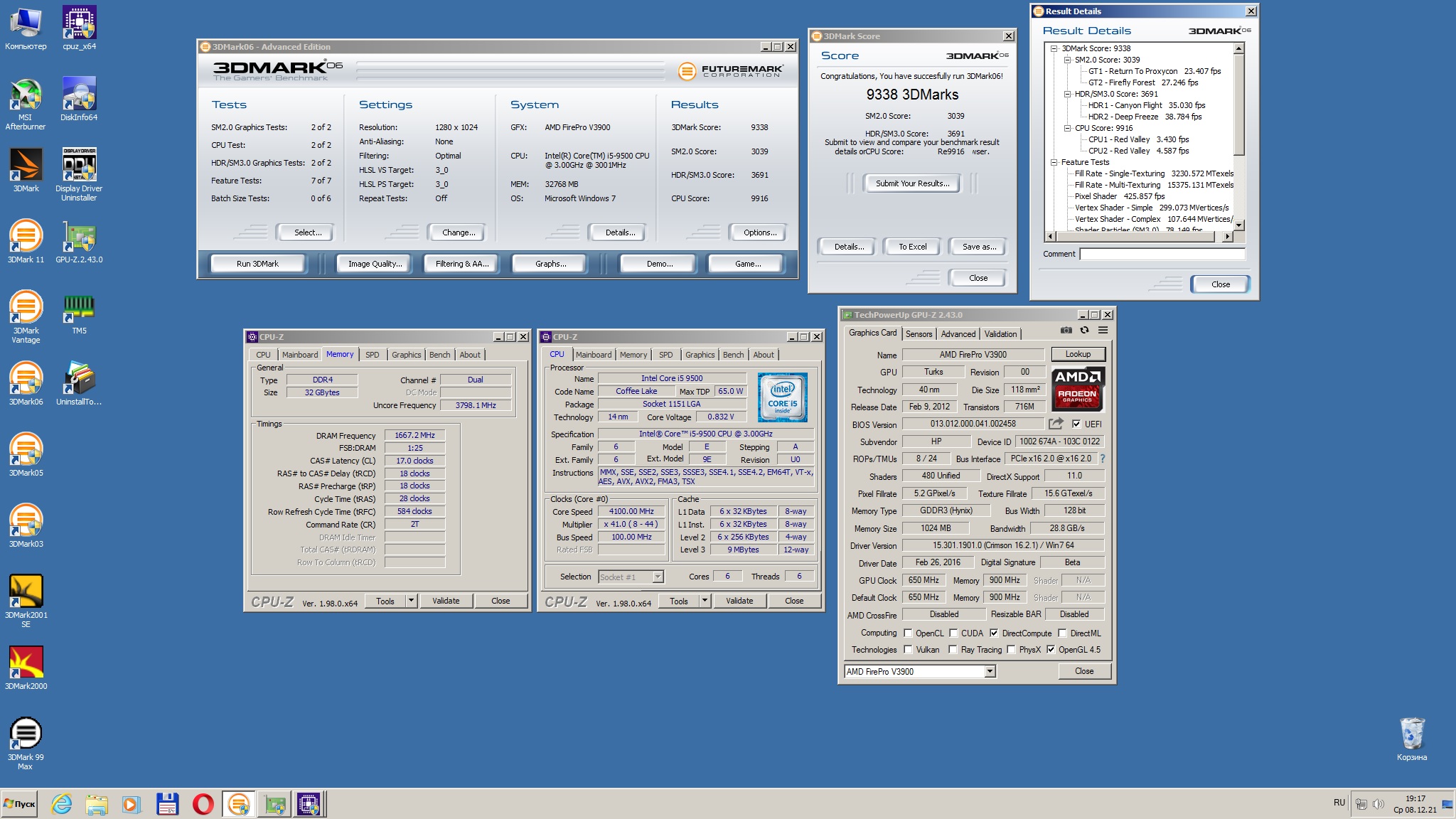Viewport: 1456px width, 819px height.
Task: Open Internet Explorer from the taskbar
Action: click(62, 804)
